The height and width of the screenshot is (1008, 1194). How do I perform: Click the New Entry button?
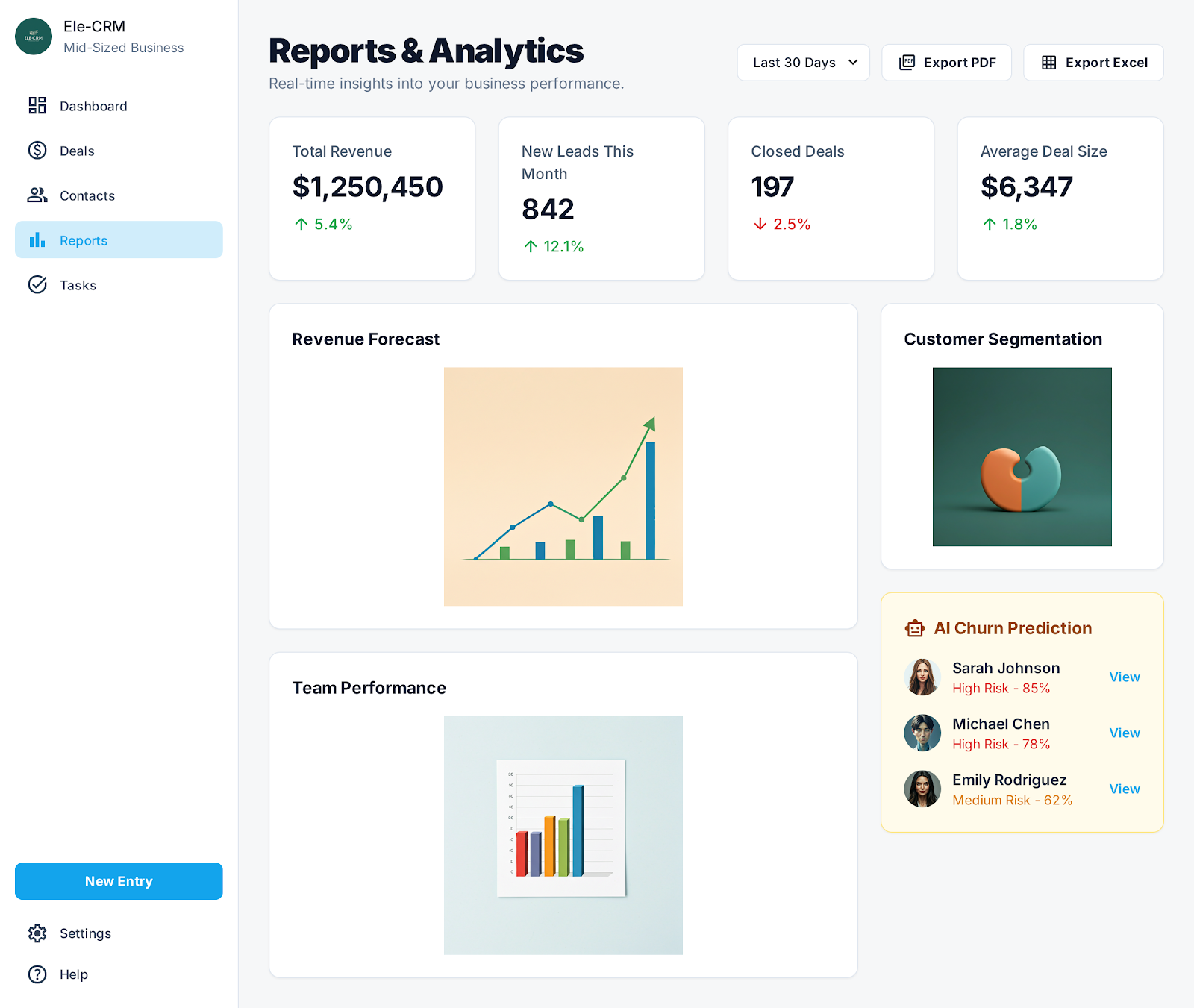[x=118, y=880]
